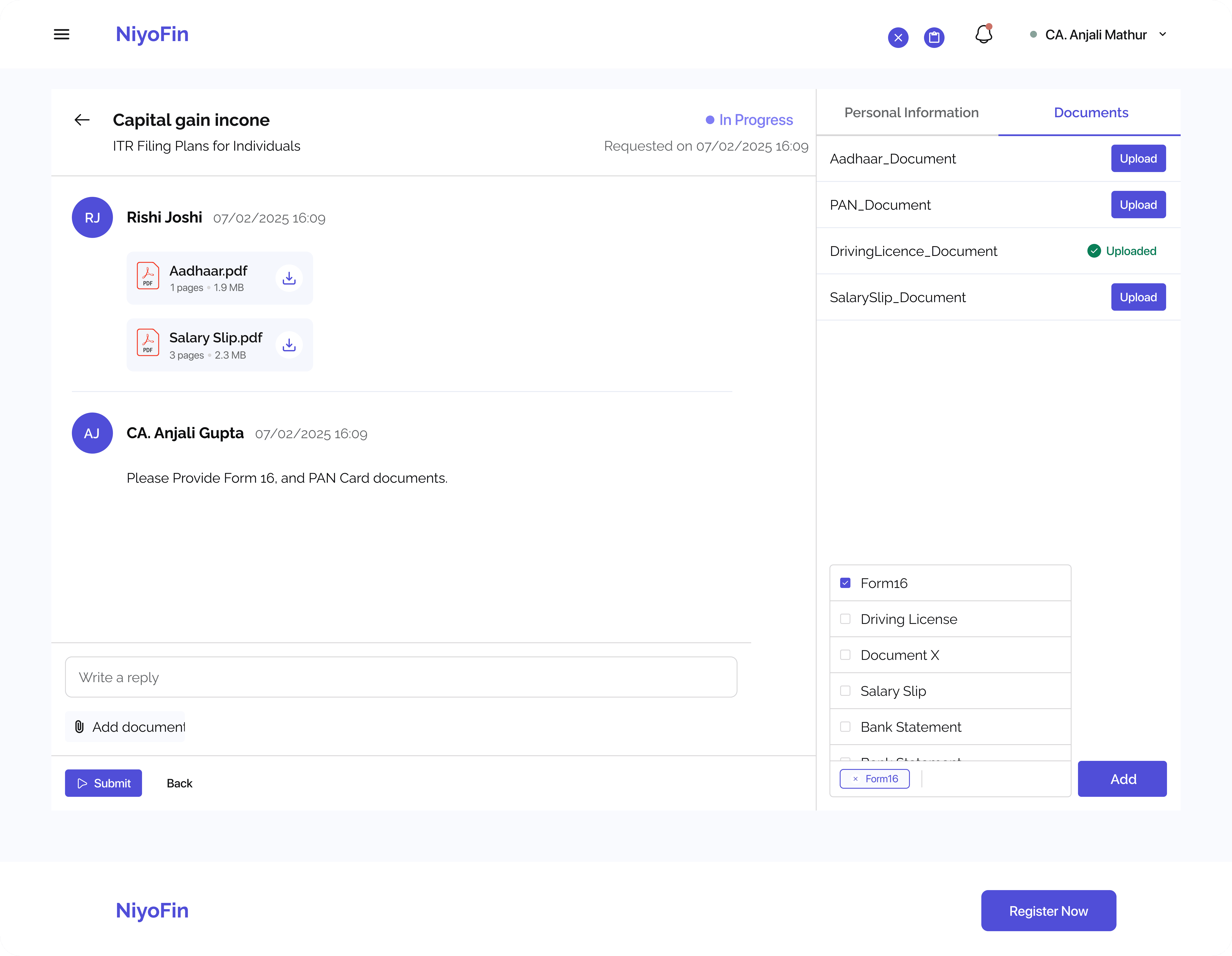This screenshot has height=956, width=1232.
Task: Click Add document attachment button
Action: 125,727
